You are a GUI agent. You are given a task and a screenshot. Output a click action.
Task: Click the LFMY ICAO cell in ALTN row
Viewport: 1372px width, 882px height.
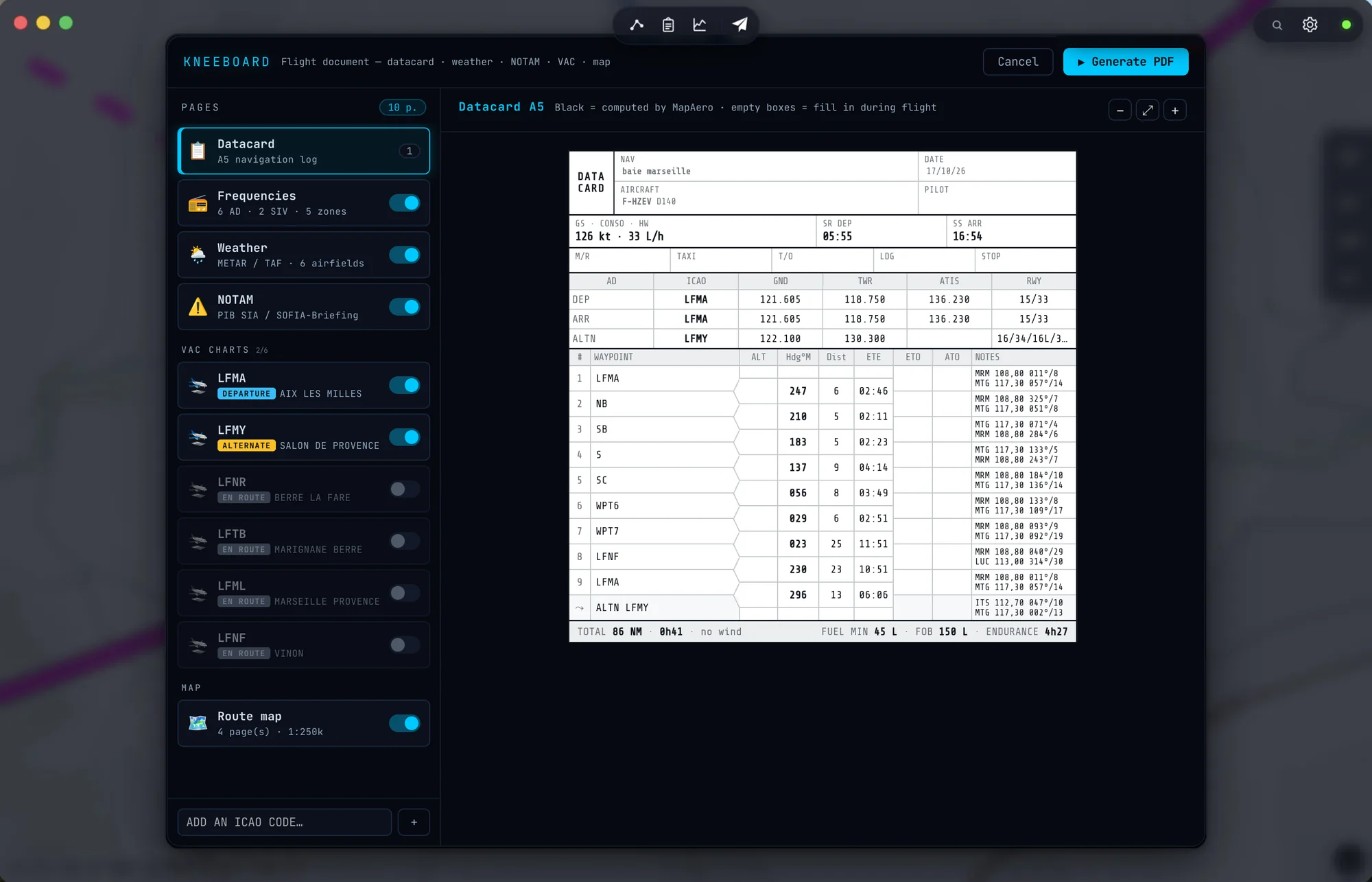click(x=696, y=338)
